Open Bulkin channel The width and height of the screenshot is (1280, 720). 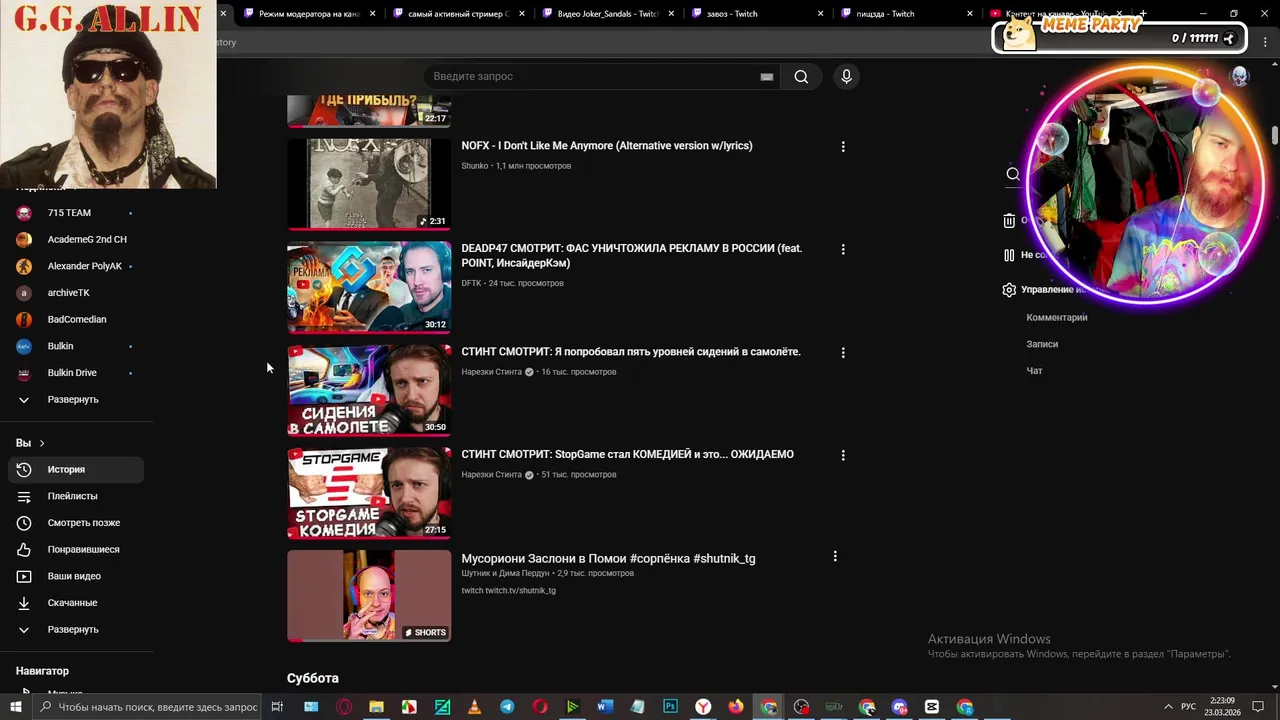click(76, 346)
